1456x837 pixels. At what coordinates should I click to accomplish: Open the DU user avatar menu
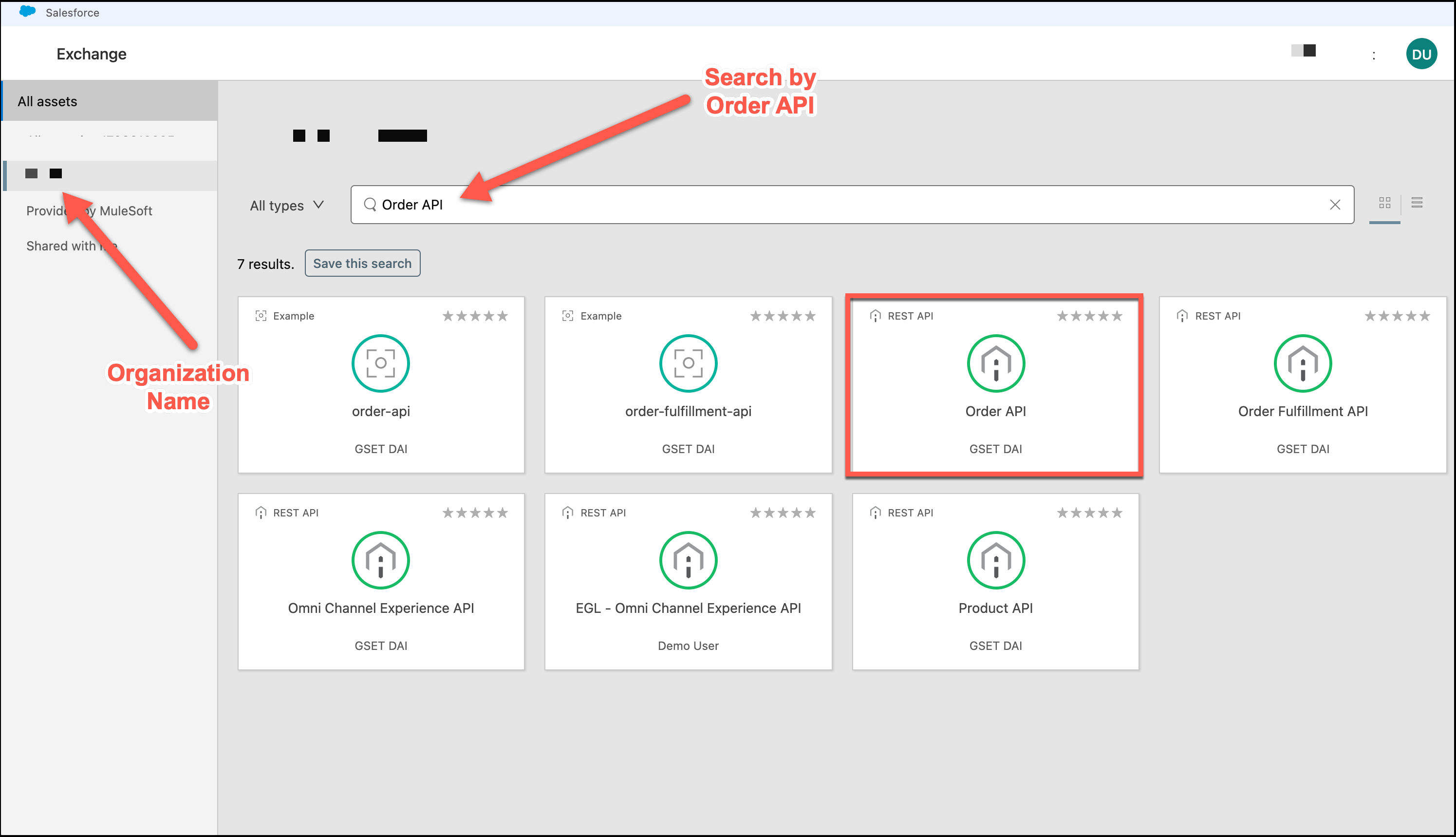pyautogui.click(x=1421, y=54)
